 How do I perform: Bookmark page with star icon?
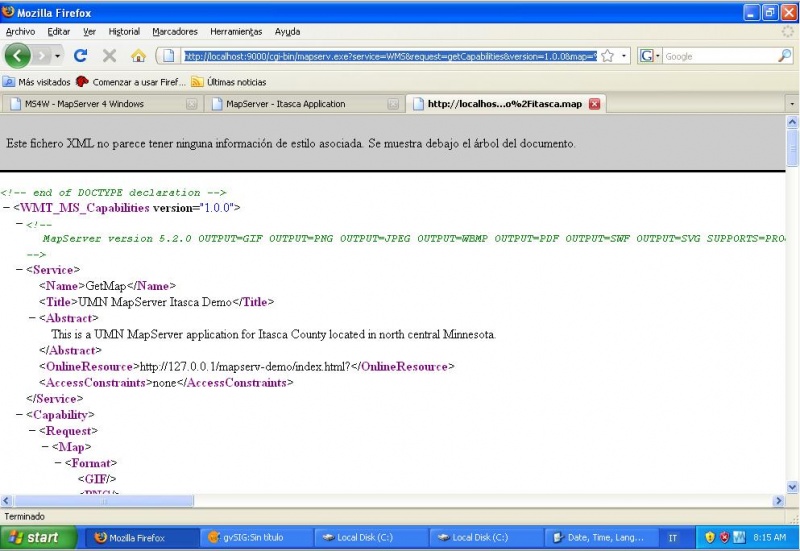pyautogui.click(x=607, y=56)
